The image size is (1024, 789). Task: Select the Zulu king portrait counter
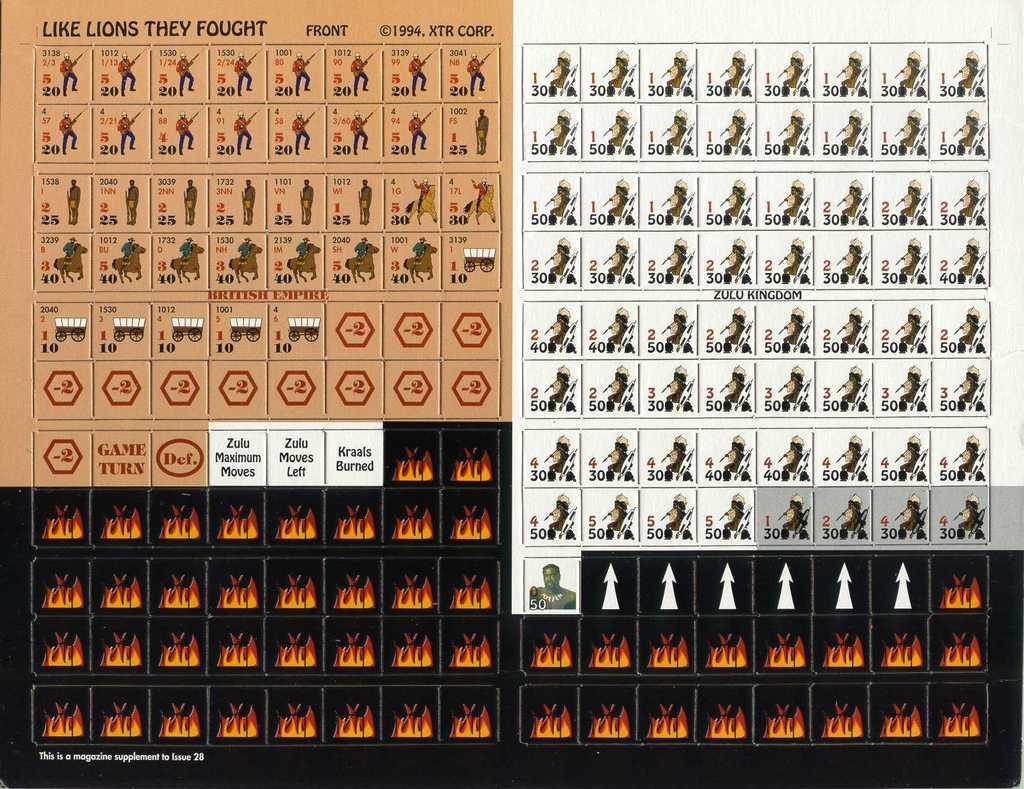click(551, 584)
